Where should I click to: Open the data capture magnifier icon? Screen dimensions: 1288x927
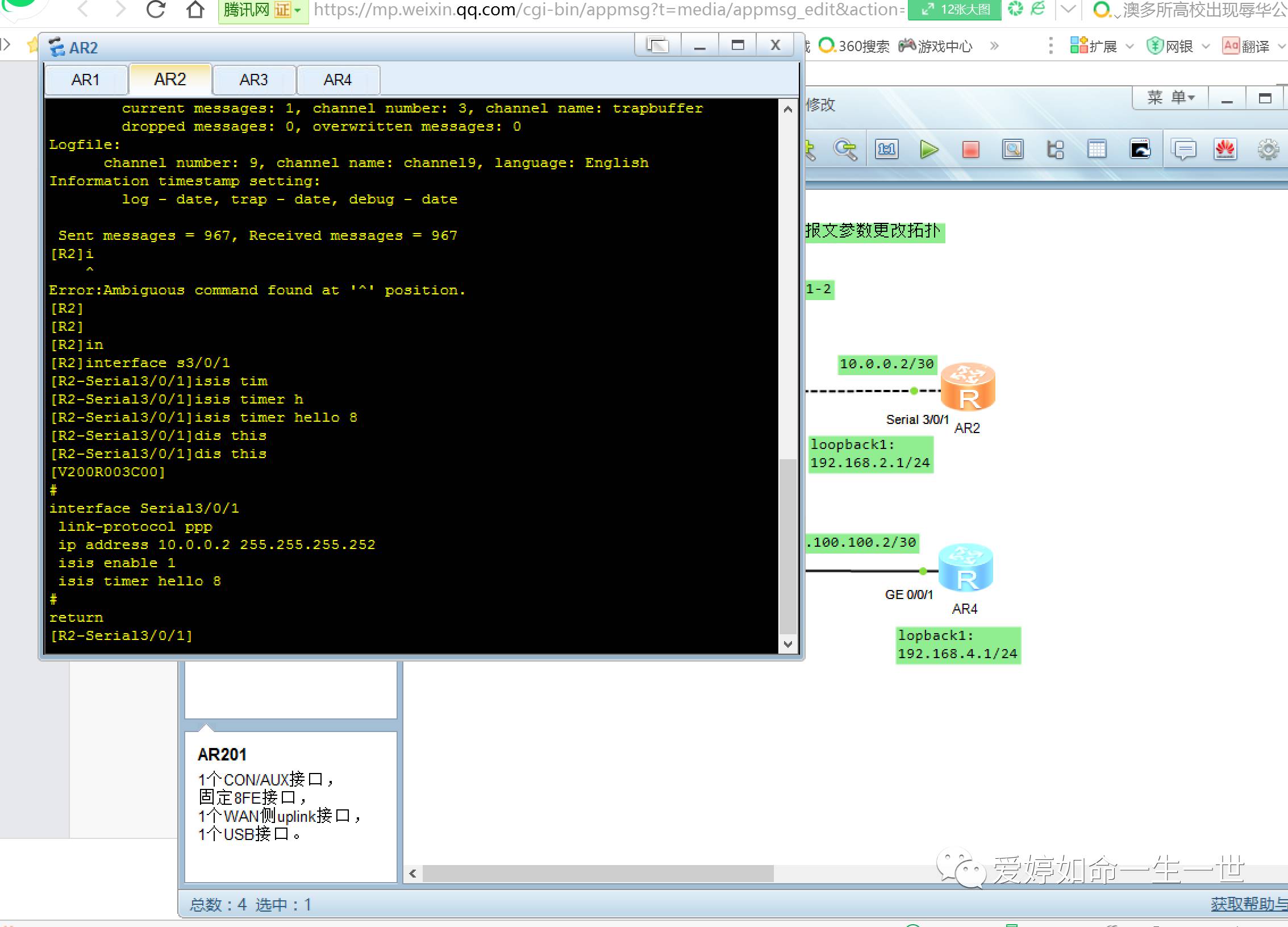coord(1012,150)
